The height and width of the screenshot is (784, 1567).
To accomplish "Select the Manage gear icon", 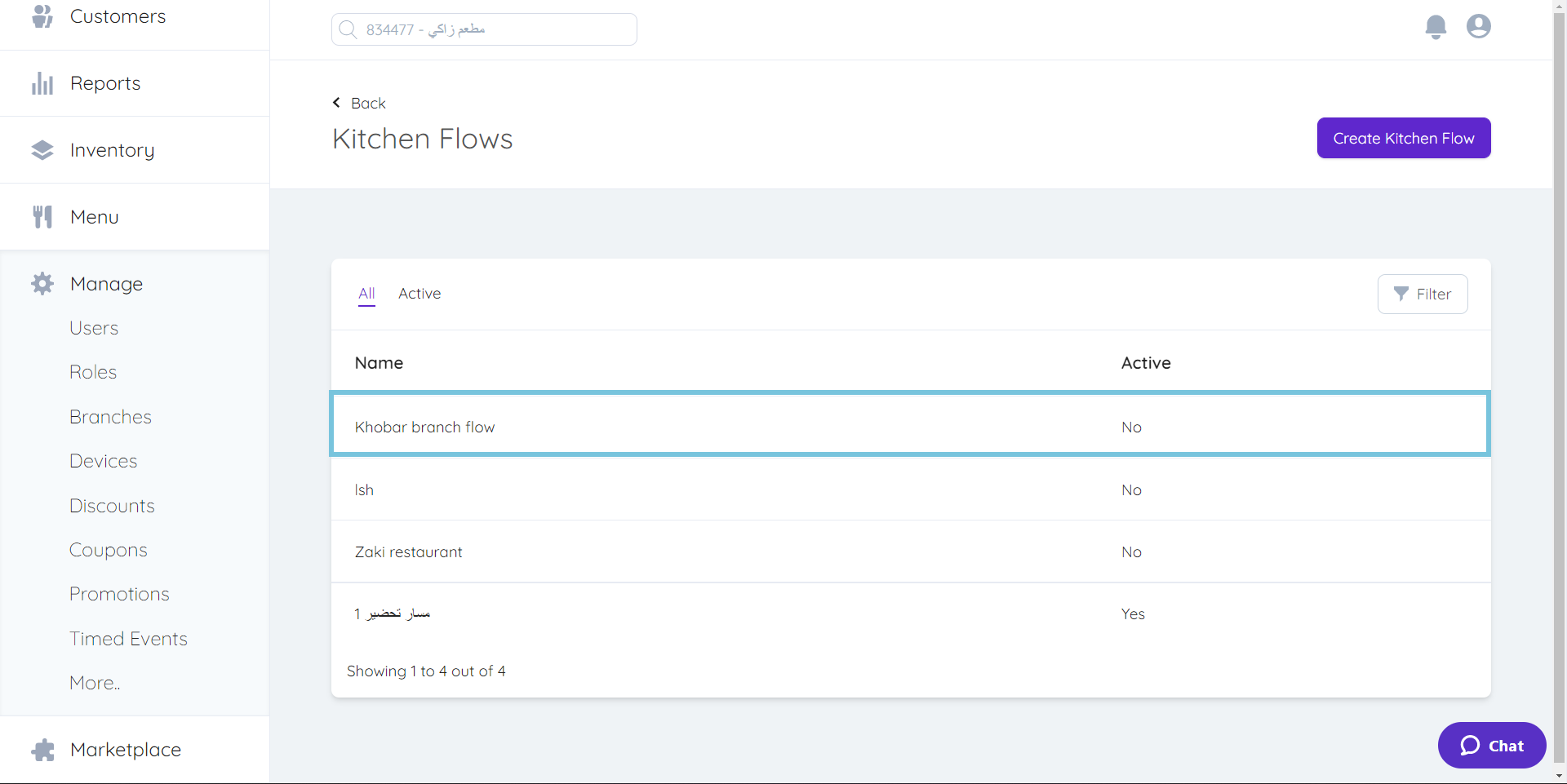I will point(42,283).
